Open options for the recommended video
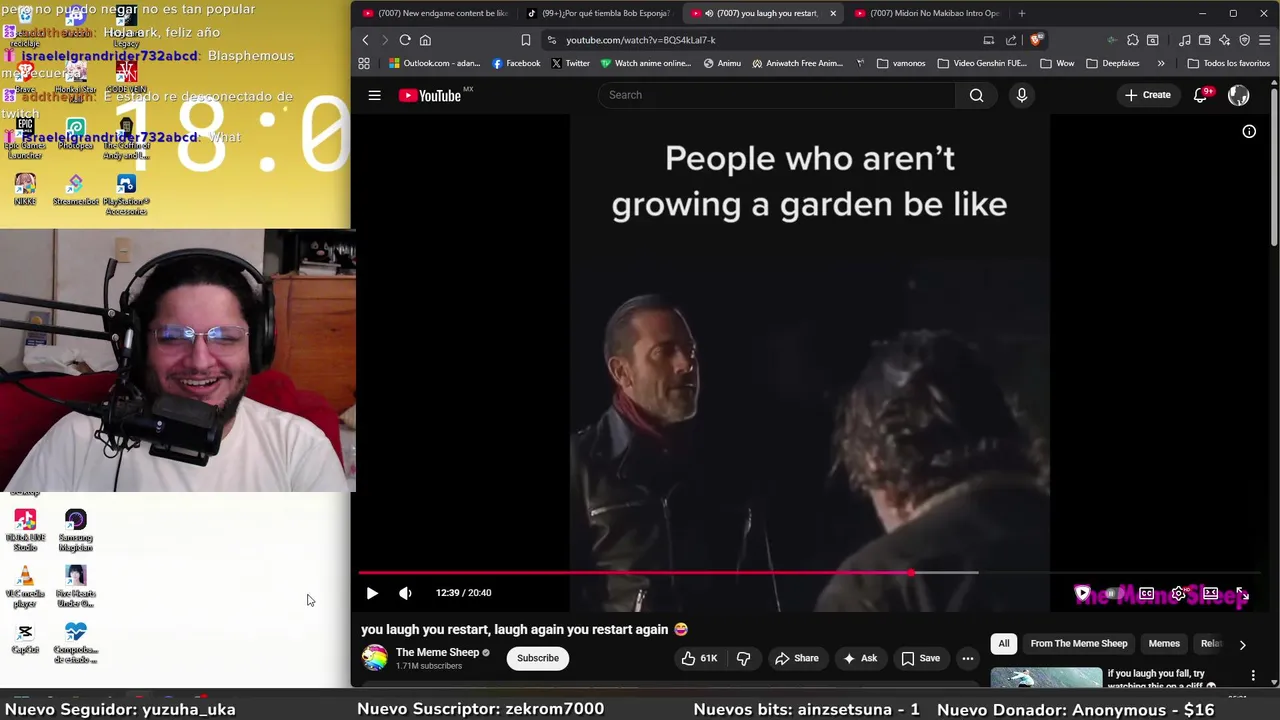 click(x=1253, y=676)
